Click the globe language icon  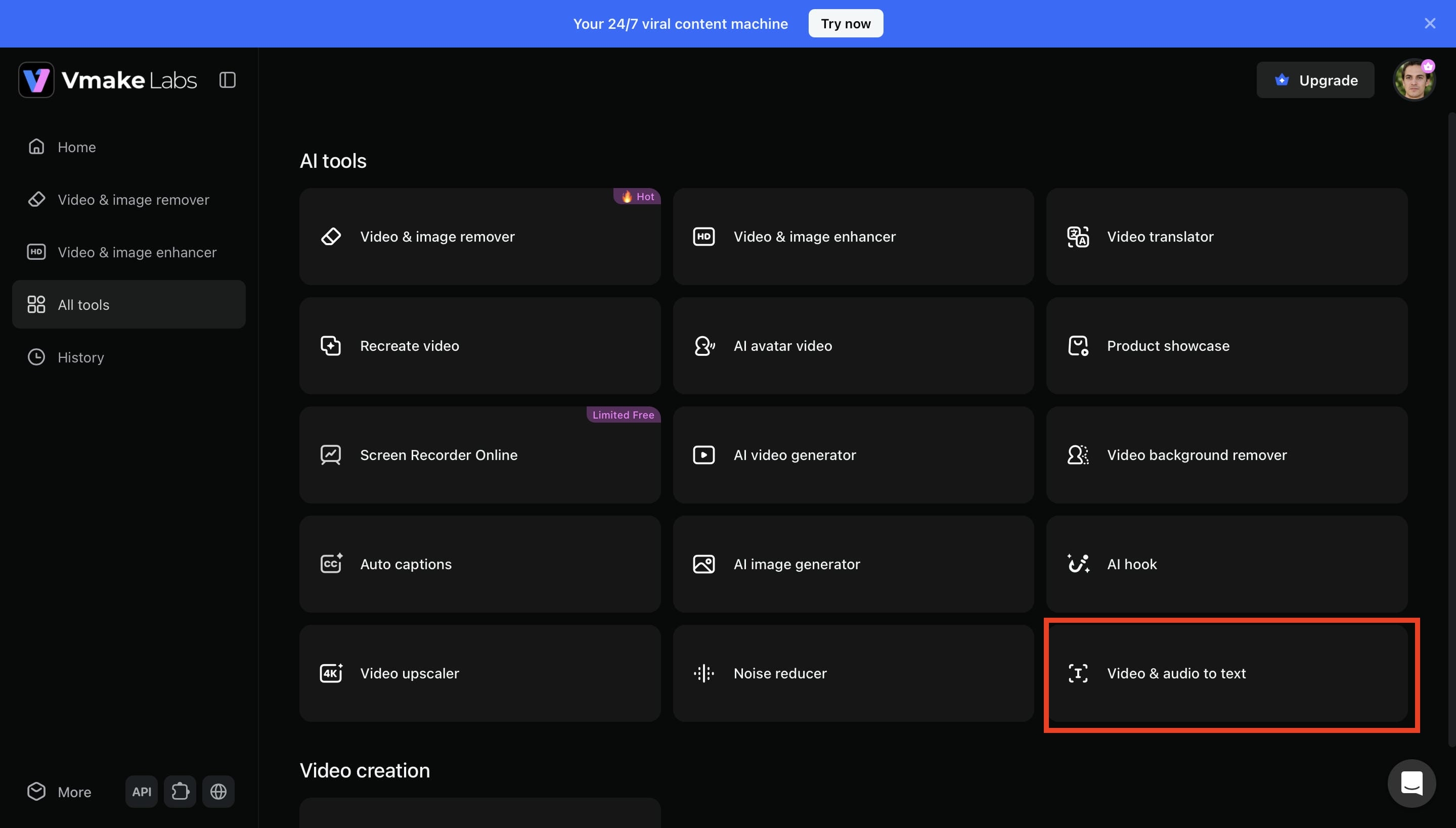218,792
